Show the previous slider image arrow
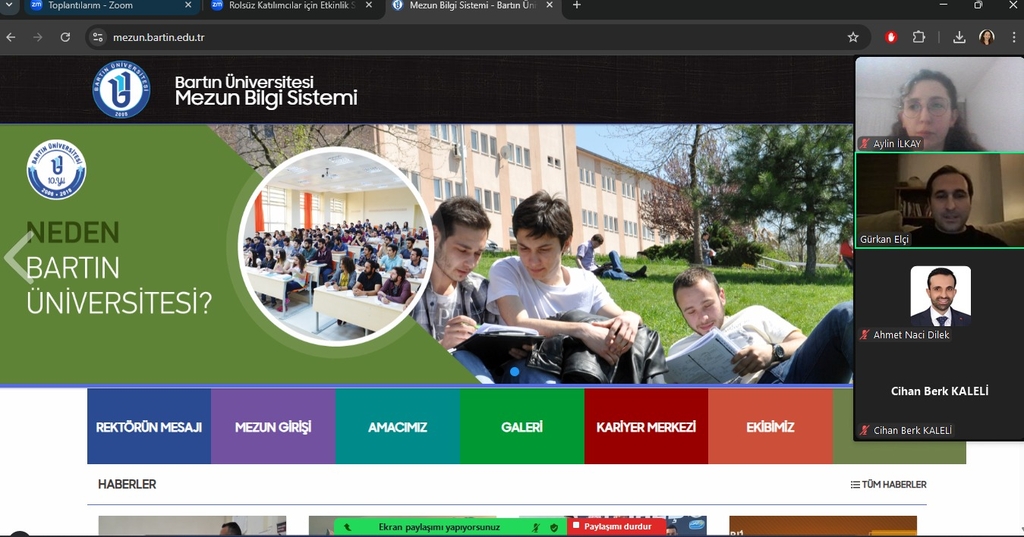1024x537 pixels. pos(18,257)
